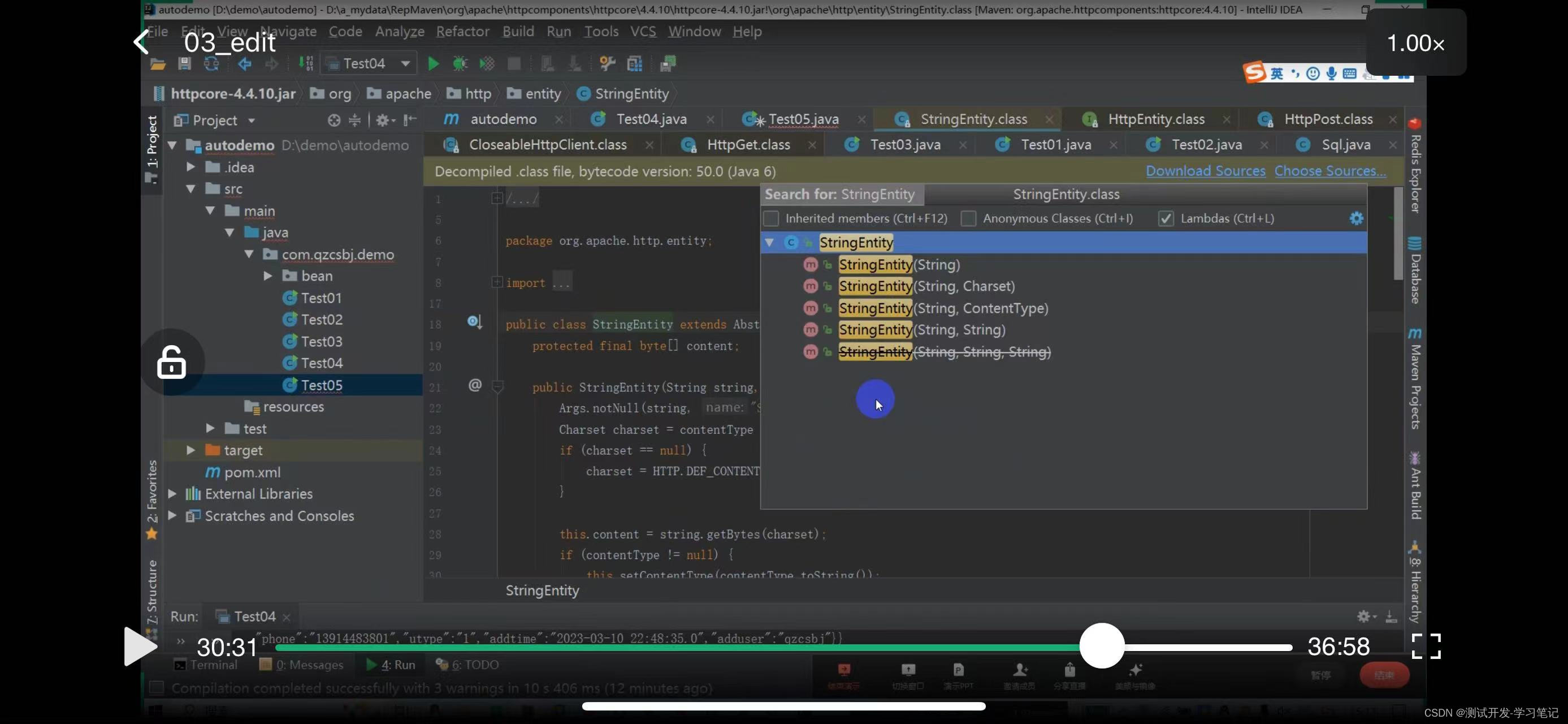Close the StringEntity.class tab
The image size is (1568, 724).
[1049, 119]
